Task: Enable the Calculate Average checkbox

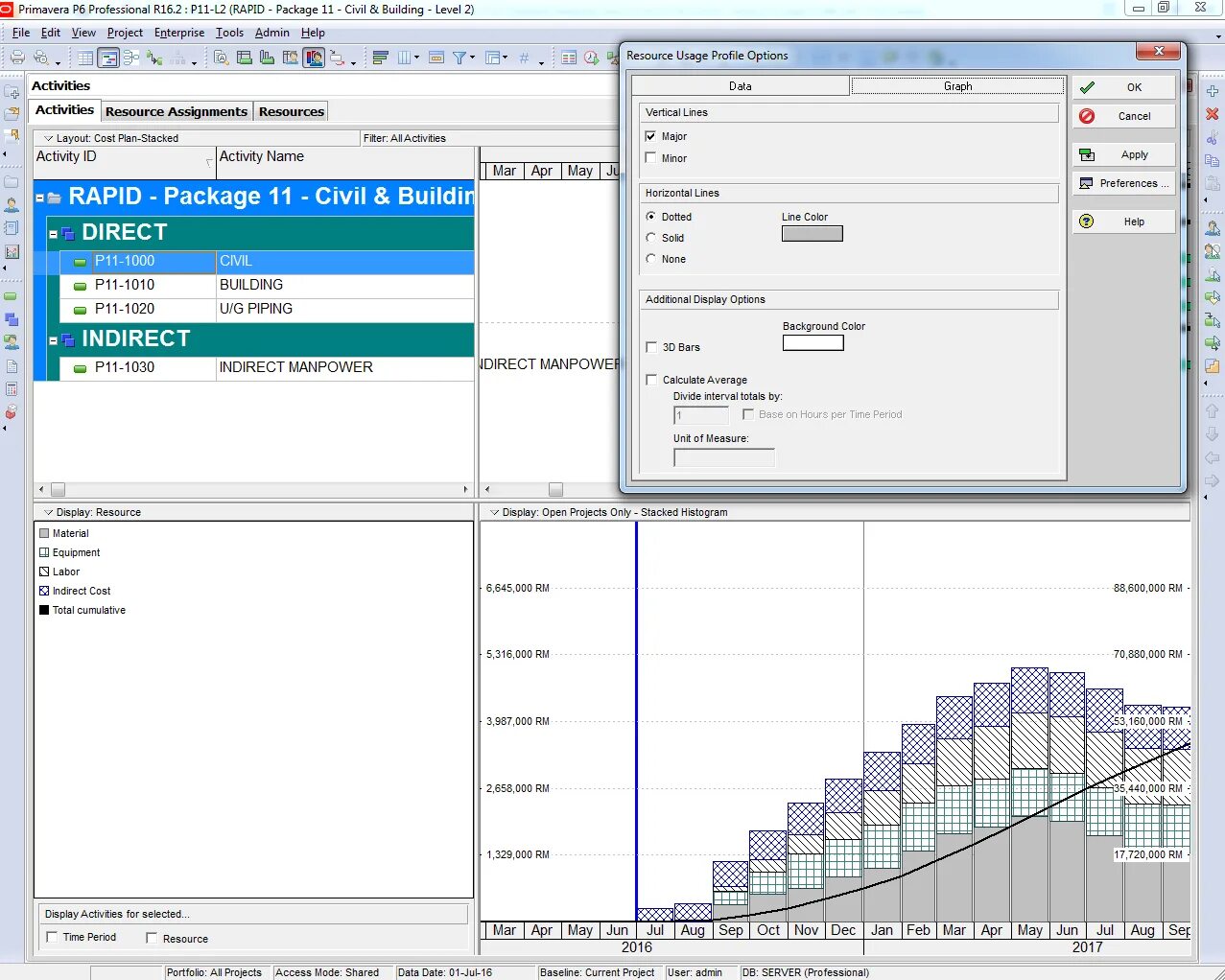Action: click(x=652, y=380)
